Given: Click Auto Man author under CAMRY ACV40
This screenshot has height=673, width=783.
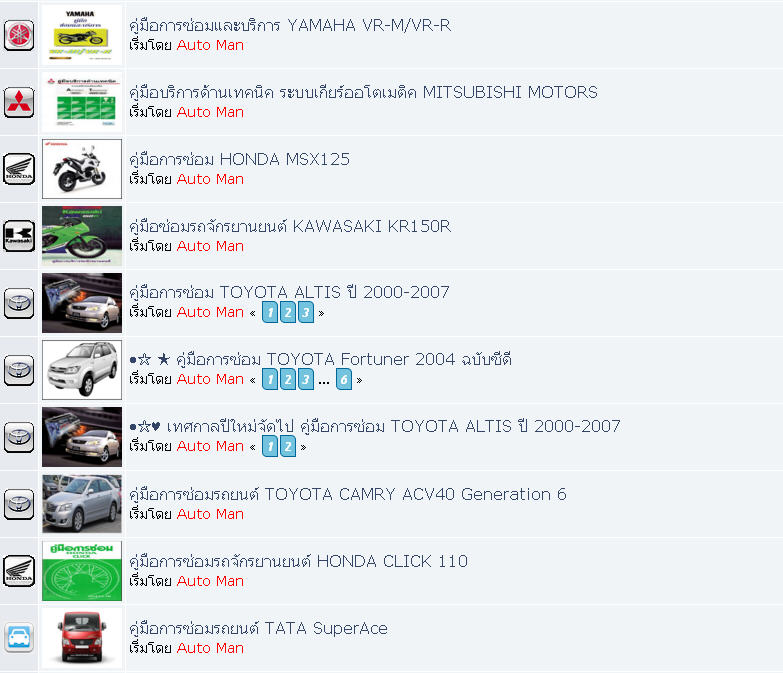Looking at the screenshot, I should (x=210, y=514).
